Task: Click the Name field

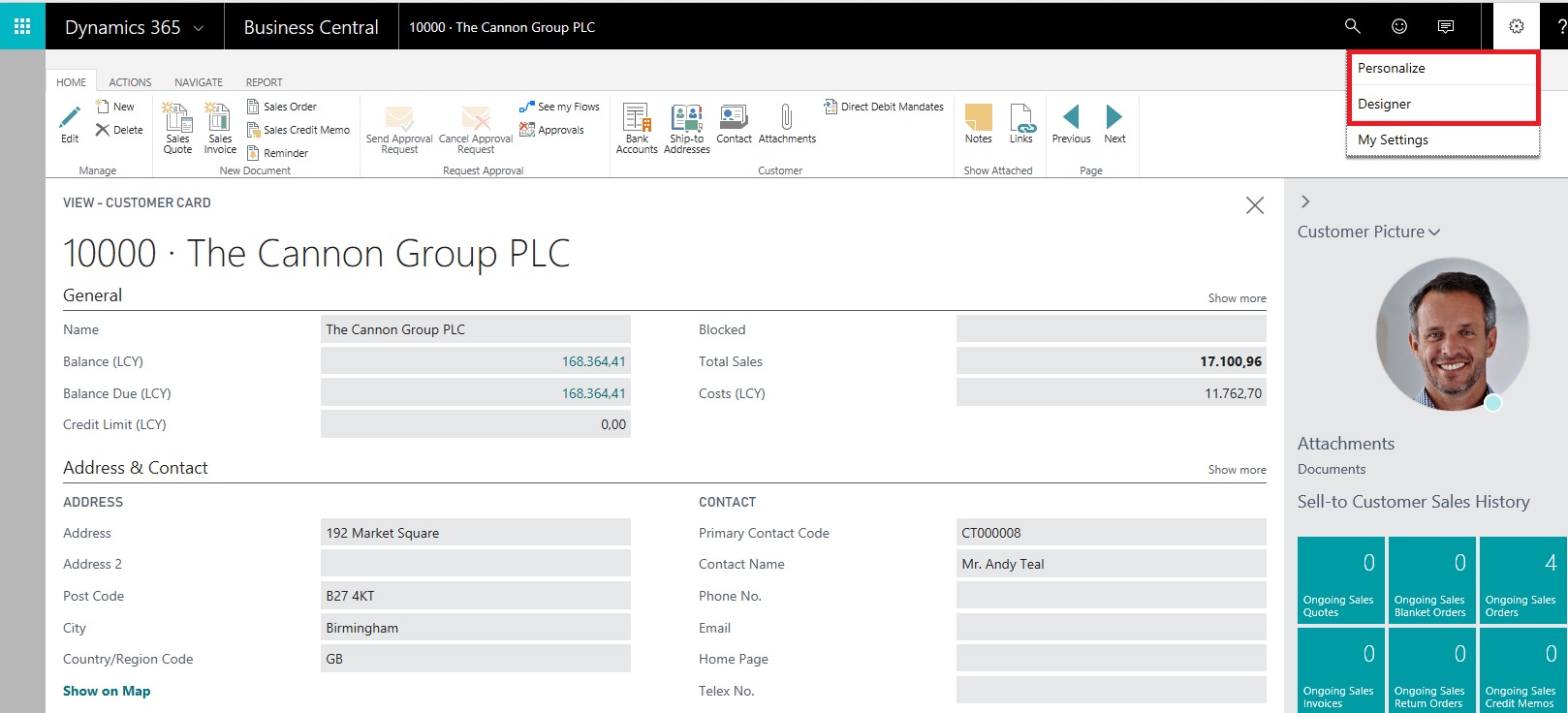Action: (x=476, y=329)
